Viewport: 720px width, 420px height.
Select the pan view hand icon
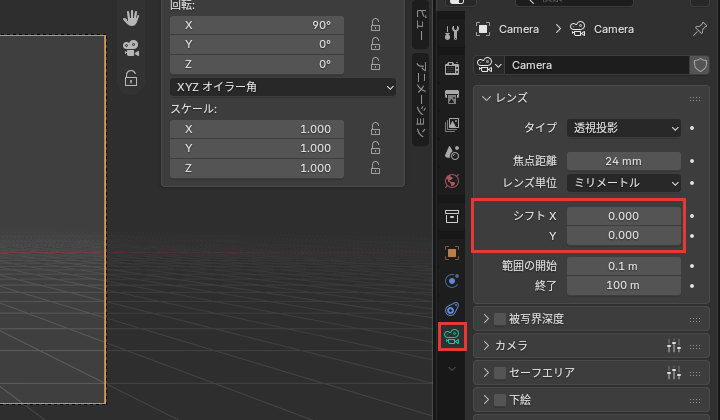(x=131, y=18)
